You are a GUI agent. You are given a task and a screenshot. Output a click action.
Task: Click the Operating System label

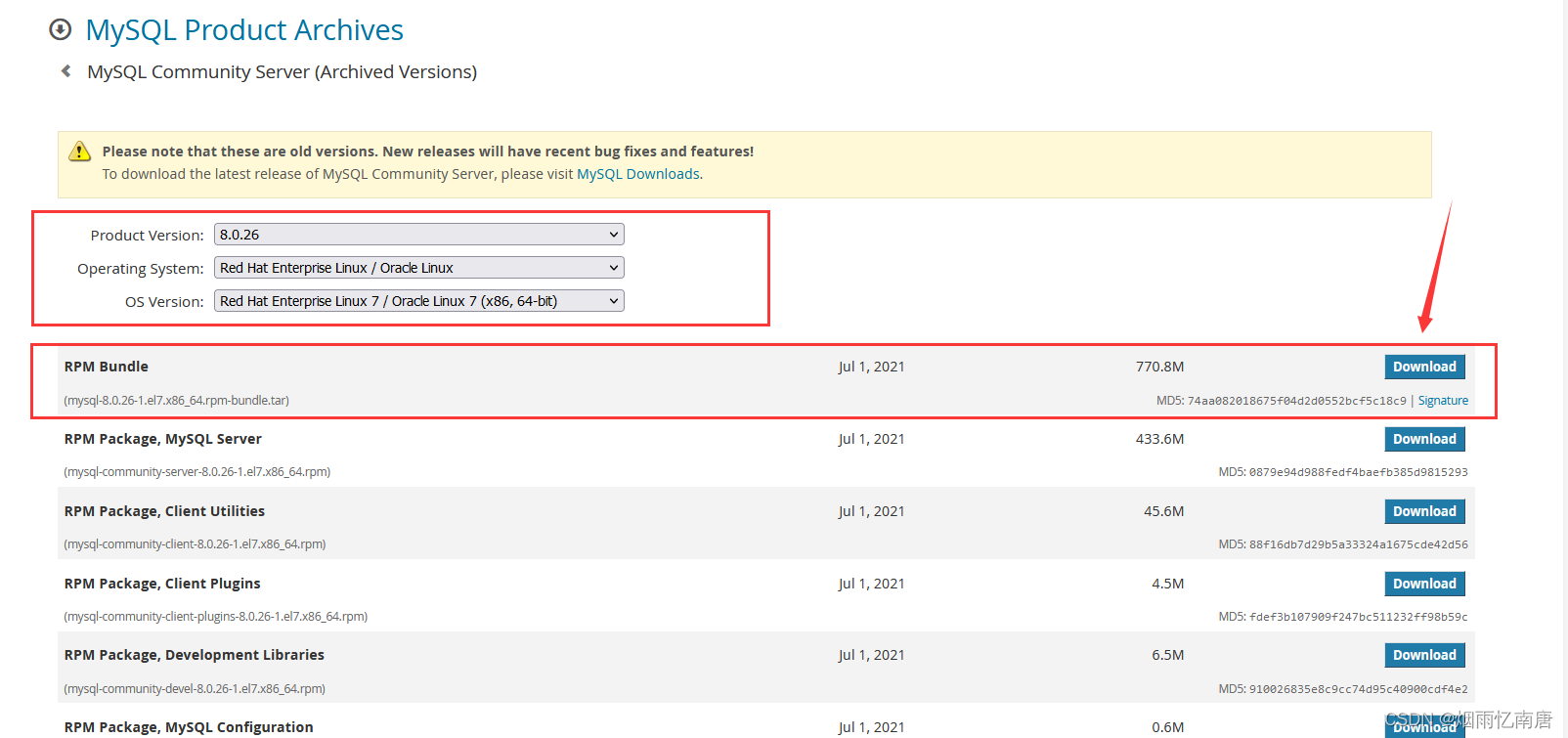click(x=141, y=269)
